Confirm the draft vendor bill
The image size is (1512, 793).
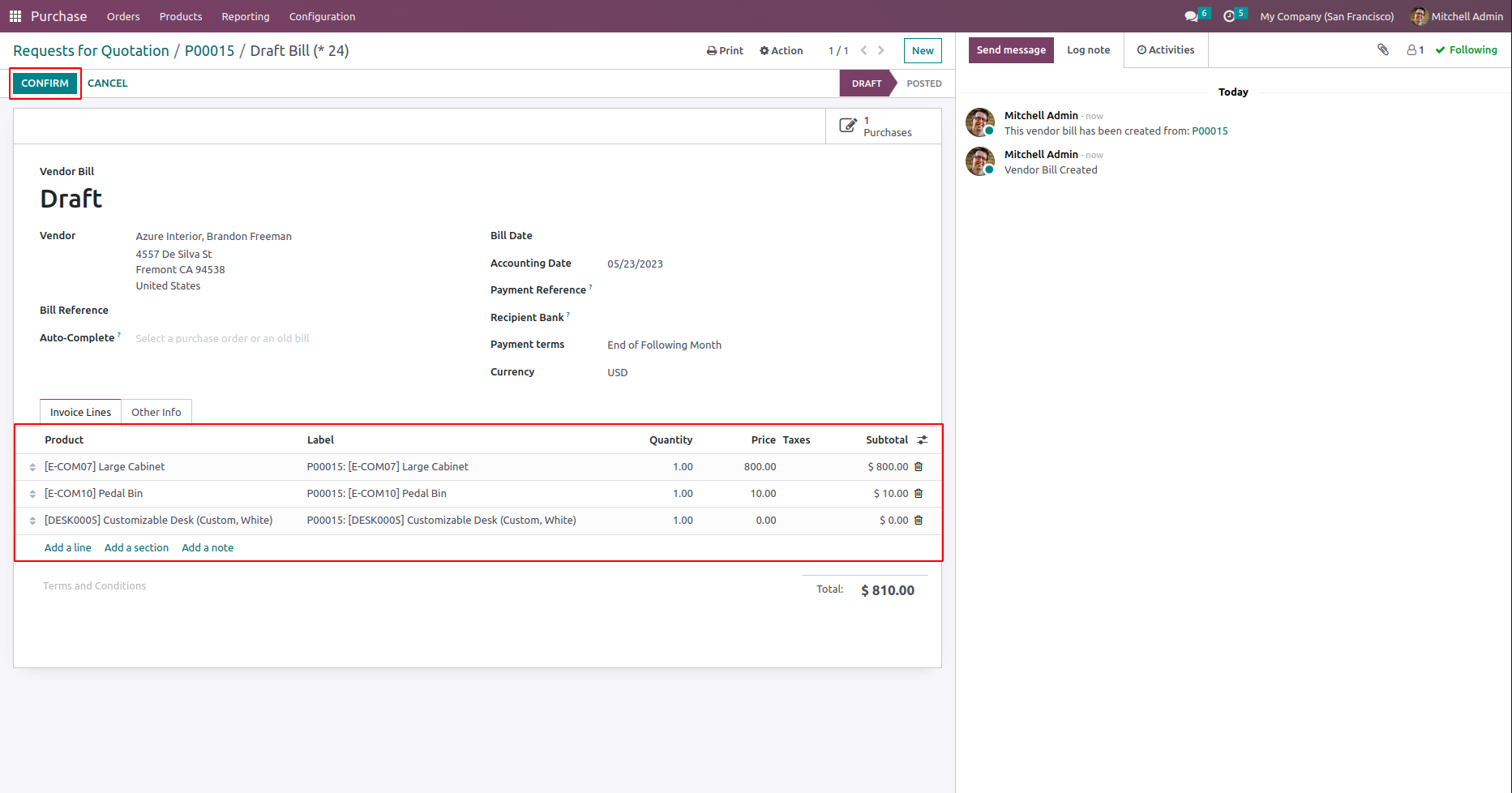[45, 84]
